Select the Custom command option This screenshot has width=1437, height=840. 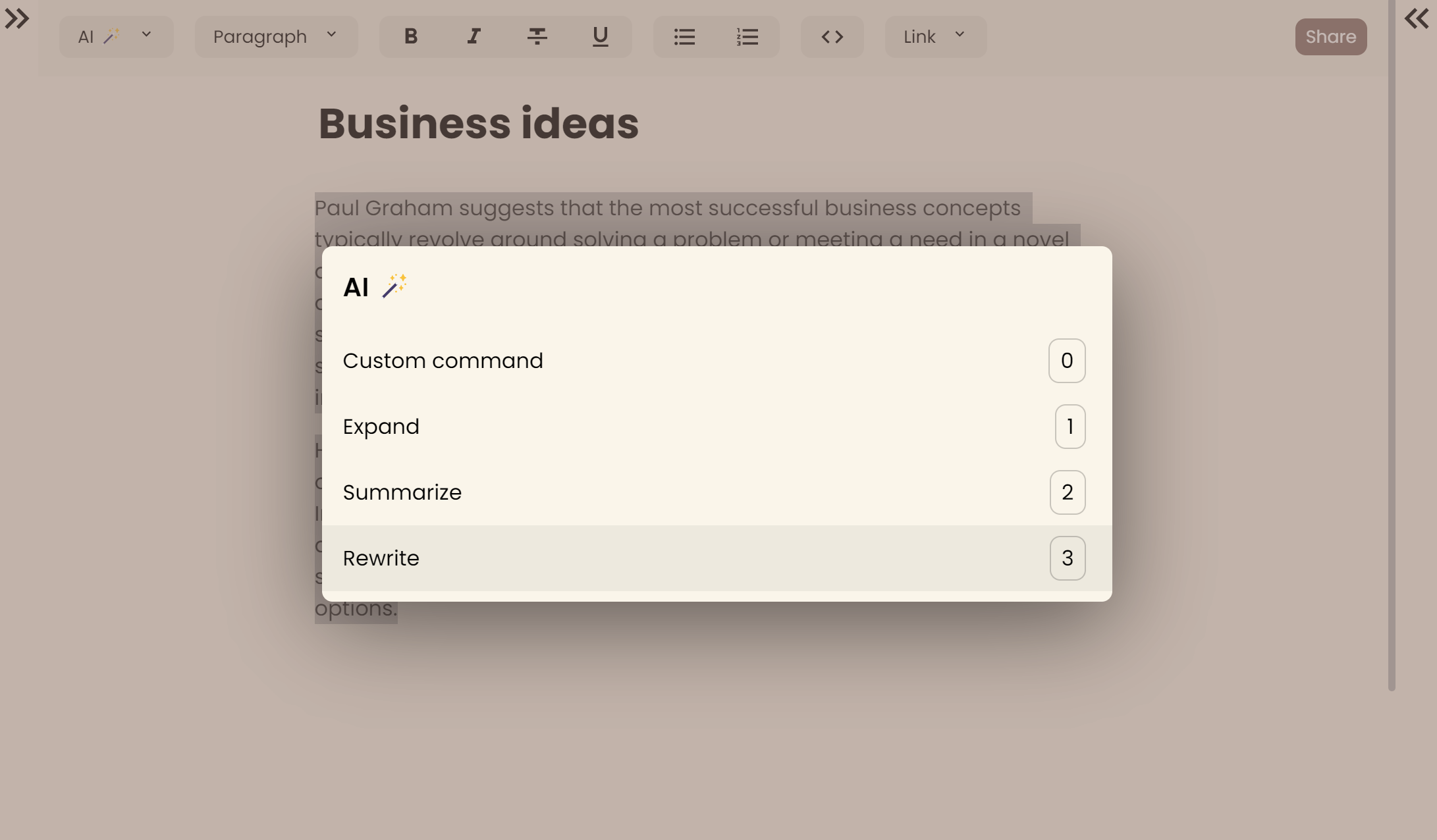coord(443,361)
